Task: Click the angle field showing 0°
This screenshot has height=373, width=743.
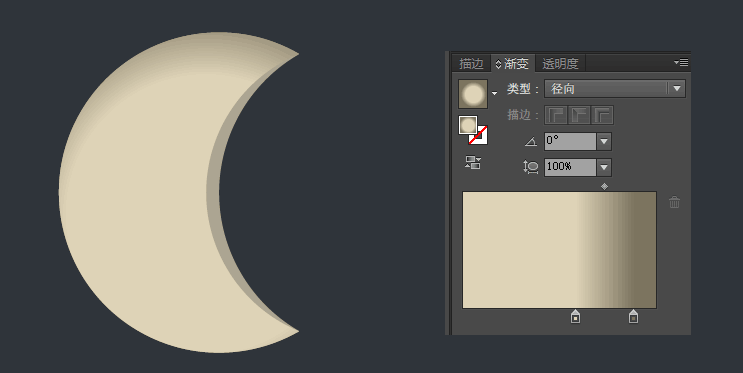Action: (x=570, y=141)
